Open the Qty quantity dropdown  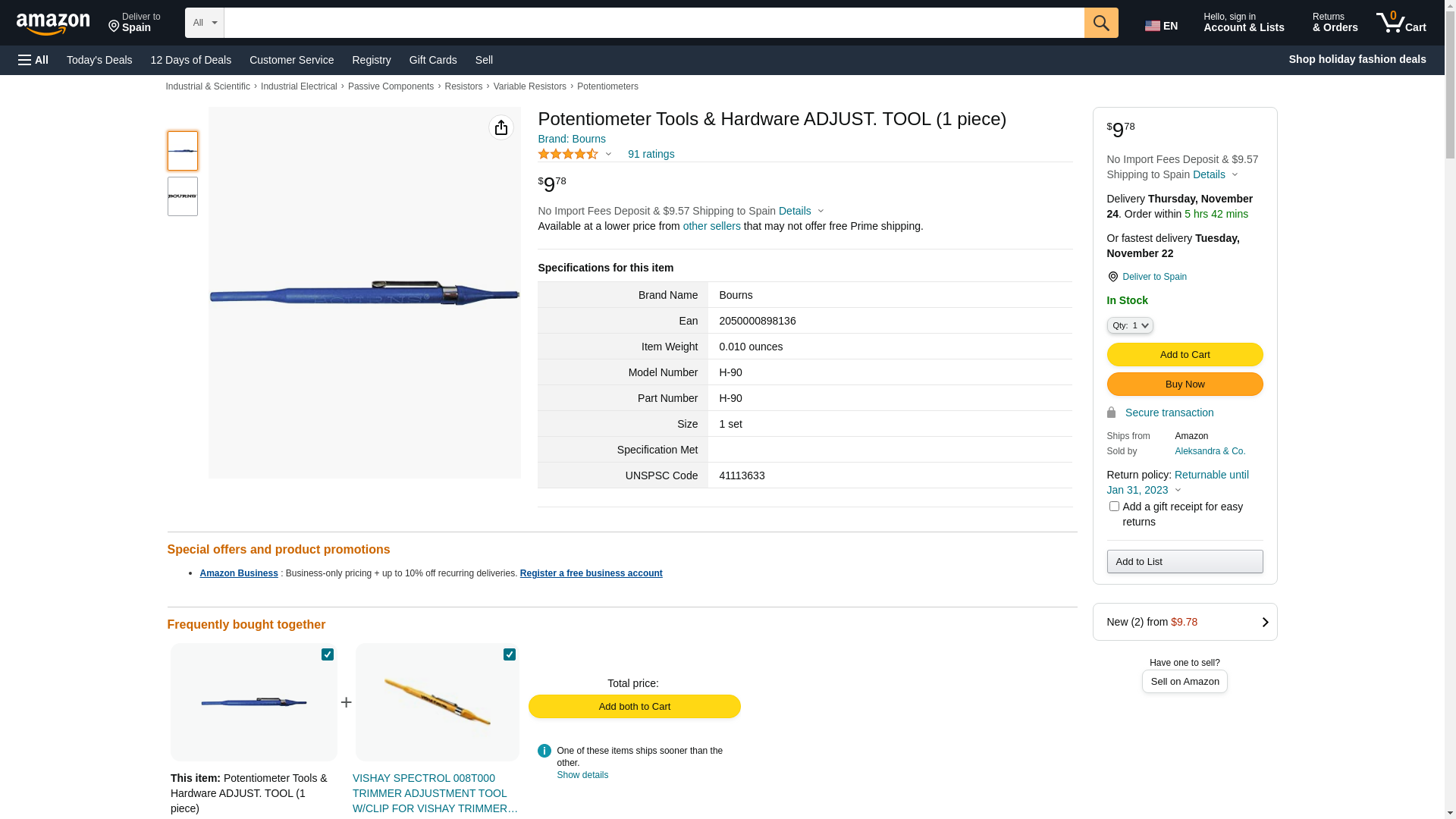[1130, 325]
